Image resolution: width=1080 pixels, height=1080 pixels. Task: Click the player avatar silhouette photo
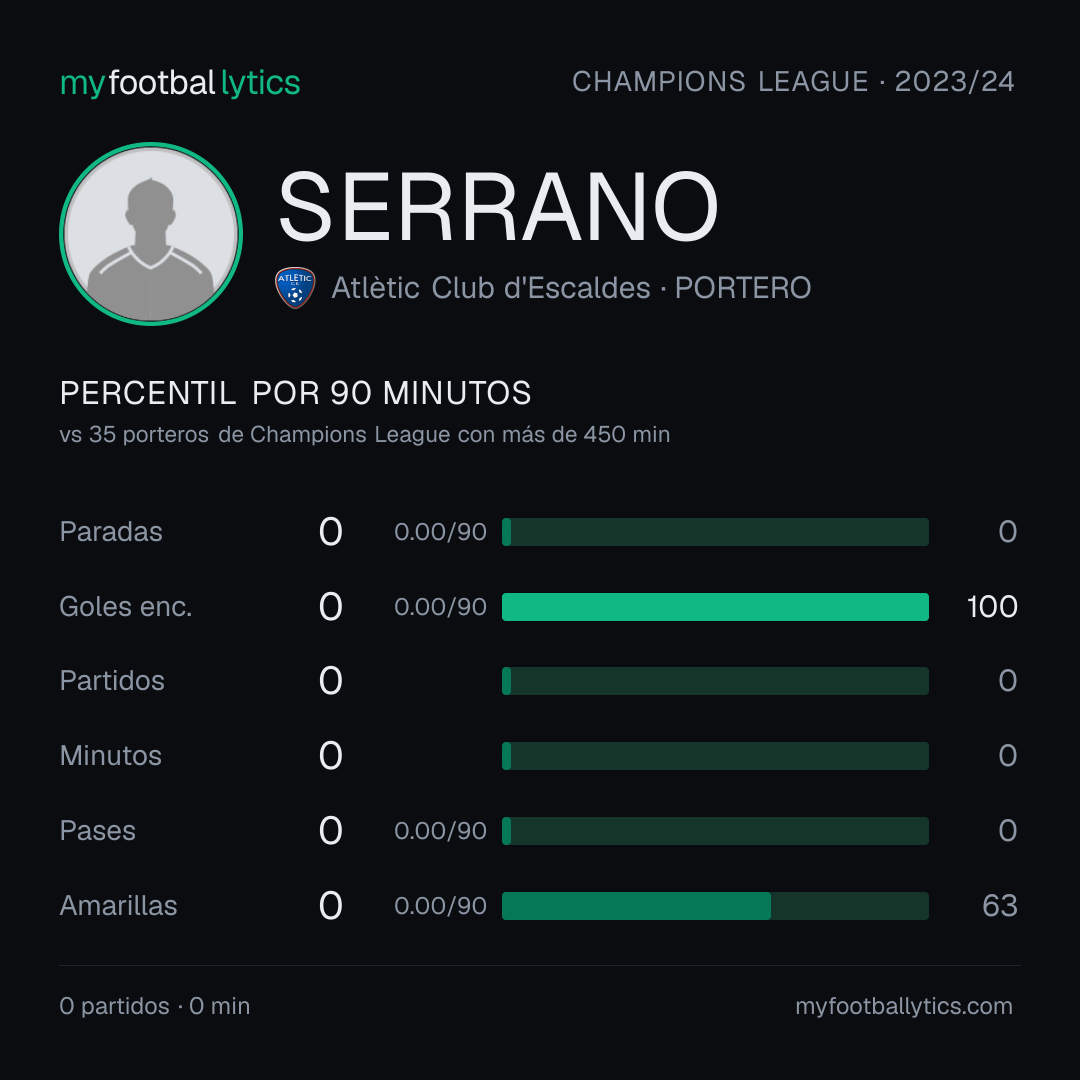151,234
